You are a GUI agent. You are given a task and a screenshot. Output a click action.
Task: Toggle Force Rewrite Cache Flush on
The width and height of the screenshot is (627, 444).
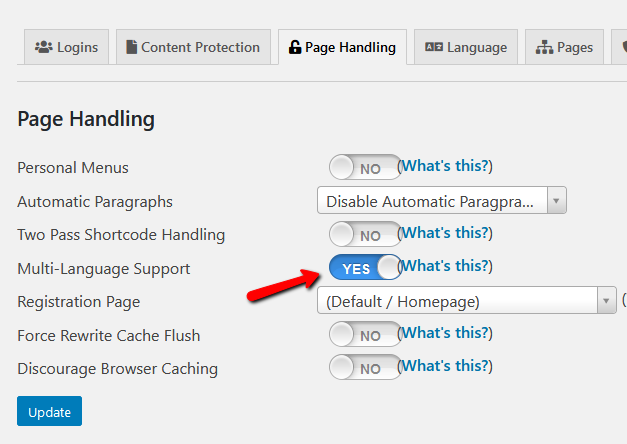(365, 334)
